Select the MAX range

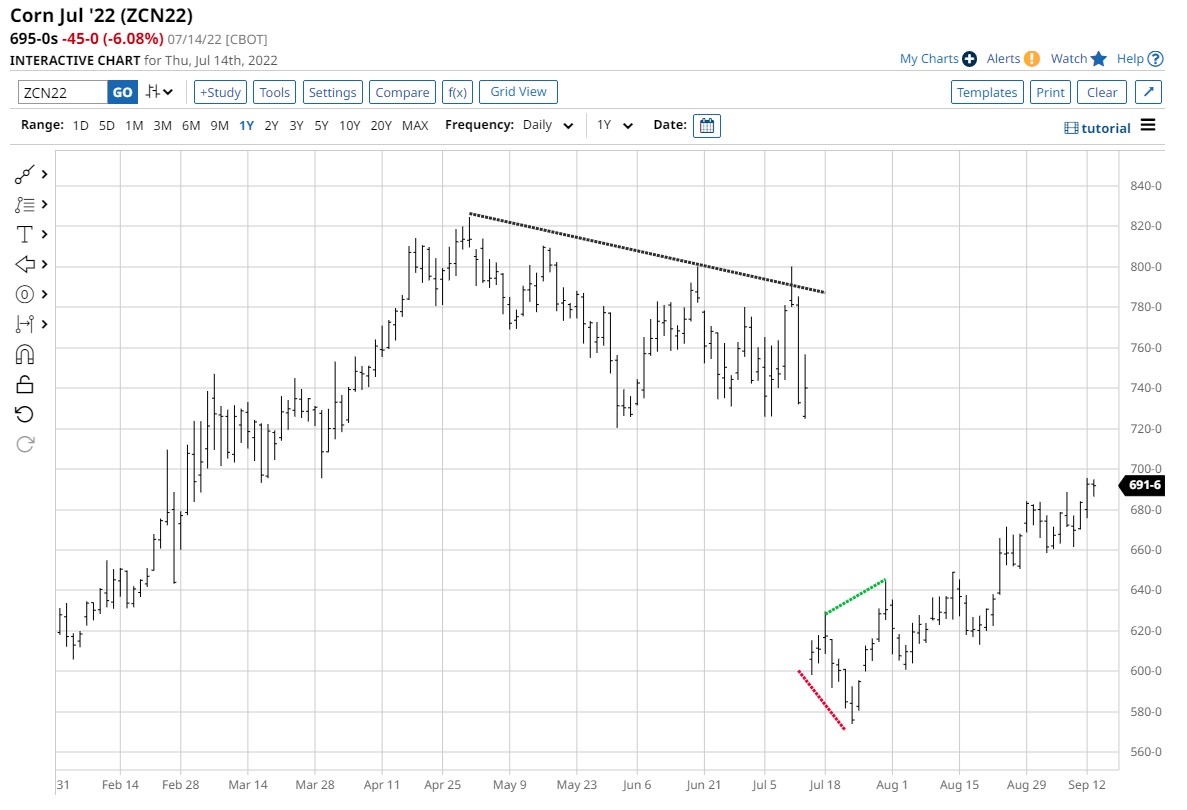tap(415, 126)
